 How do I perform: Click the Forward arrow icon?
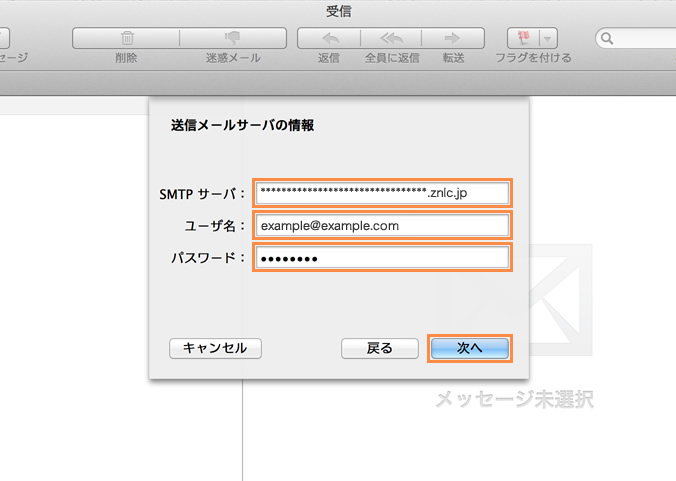(452, 38)
